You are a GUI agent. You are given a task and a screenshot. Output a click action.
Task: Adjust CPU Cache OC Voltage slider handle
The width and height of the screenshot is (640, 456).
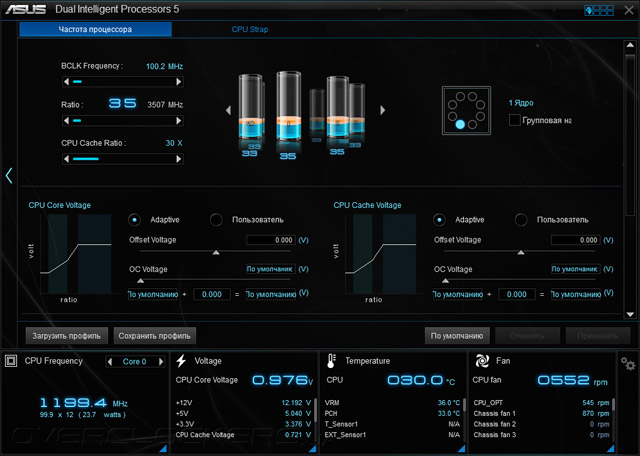tap(445, 281)
